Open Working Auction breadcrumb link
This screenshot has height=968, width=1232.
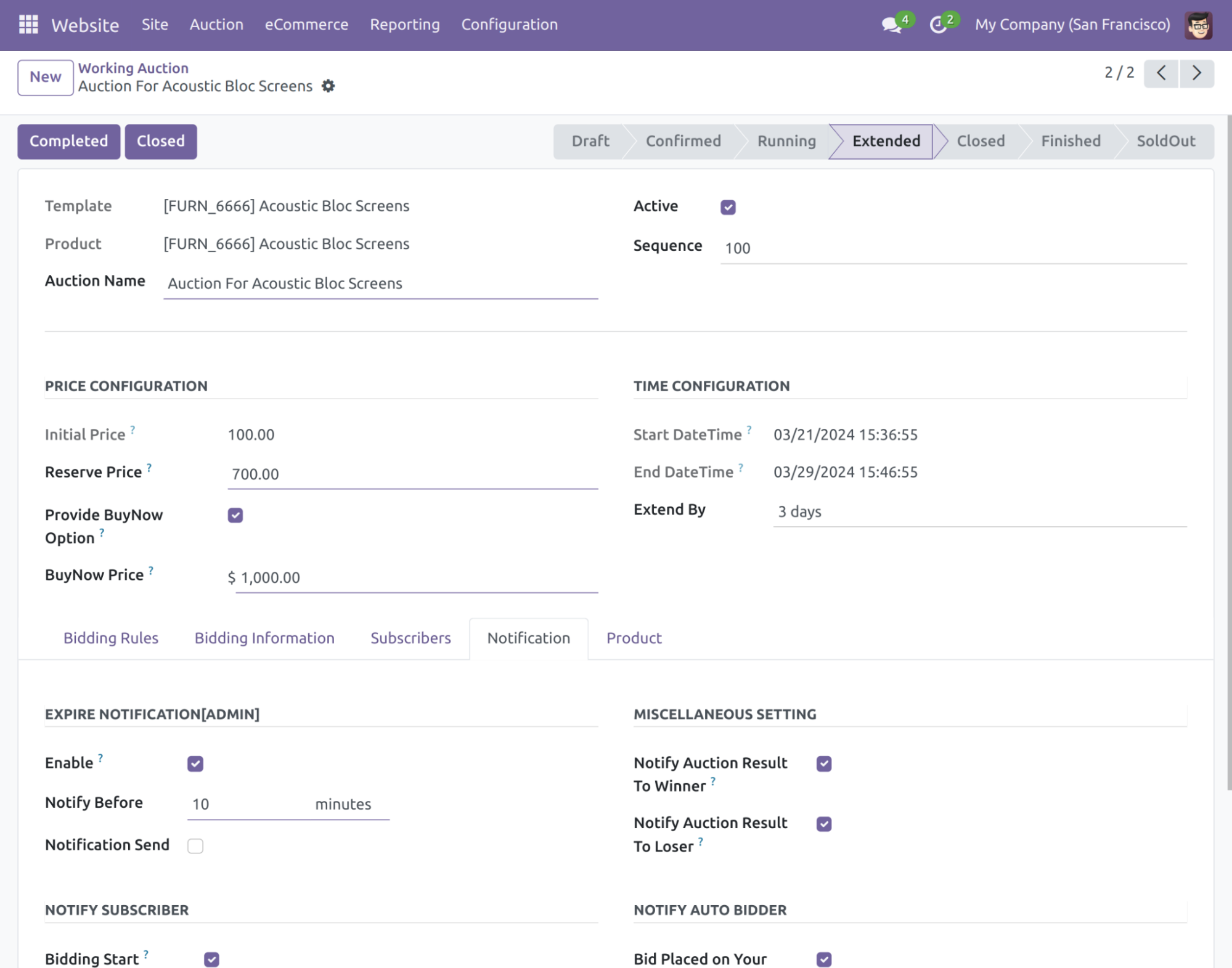pyautogui.click(x=133, y=68)
